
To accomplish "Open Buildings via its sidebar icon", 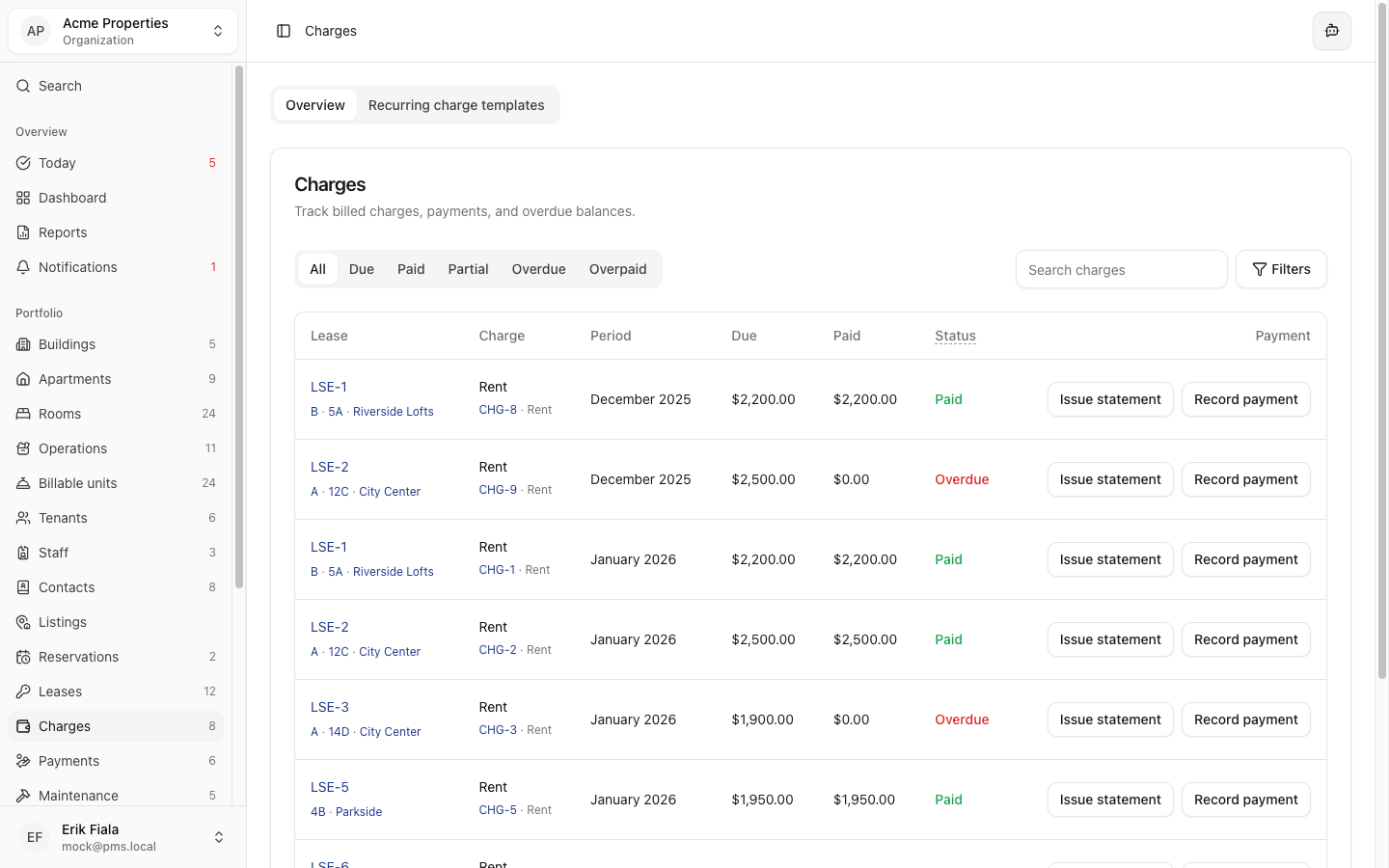I will pyautogui.click(x=23, y=344).
